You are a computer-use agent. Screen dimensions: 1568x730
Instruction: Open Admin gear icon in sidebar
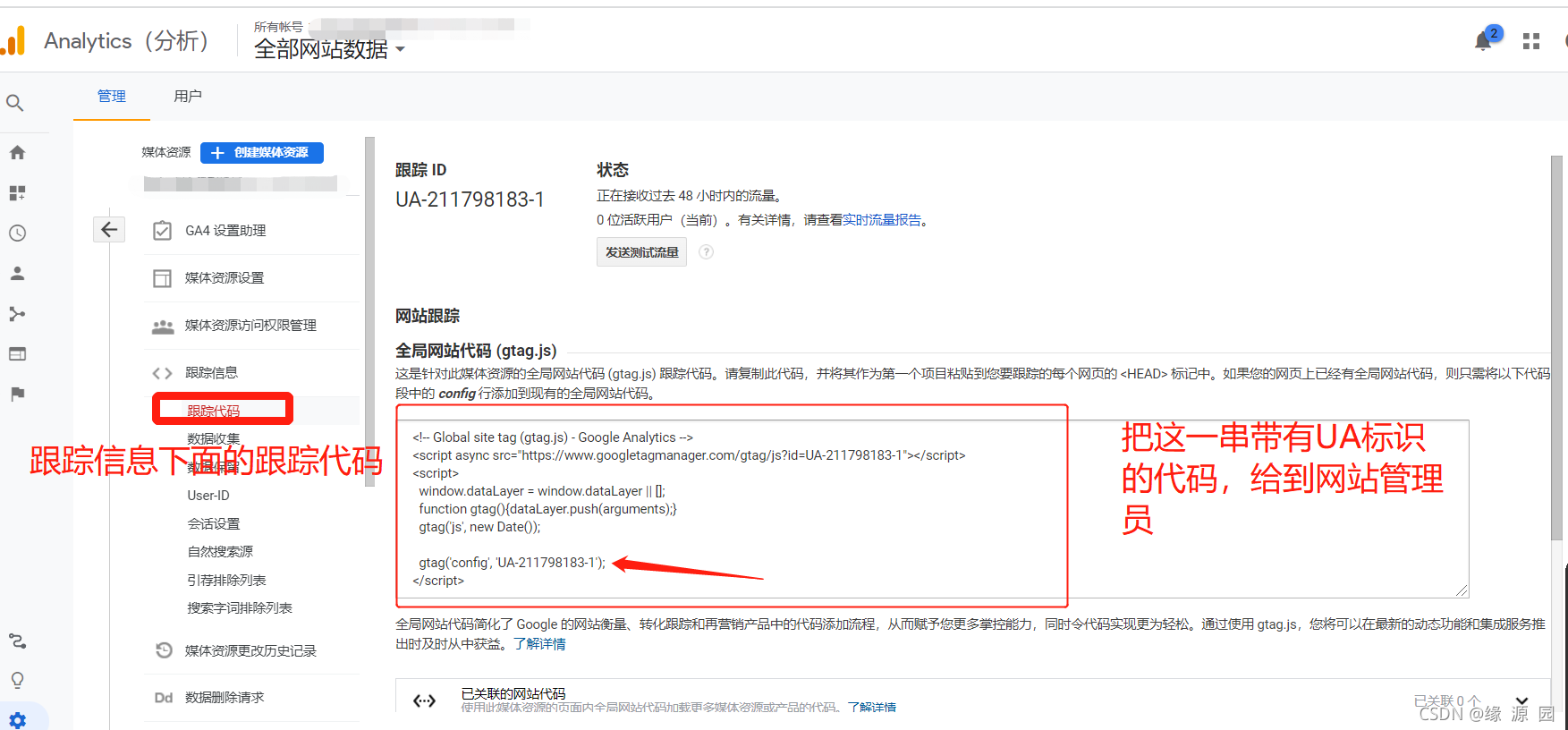[x=17, y=719]
